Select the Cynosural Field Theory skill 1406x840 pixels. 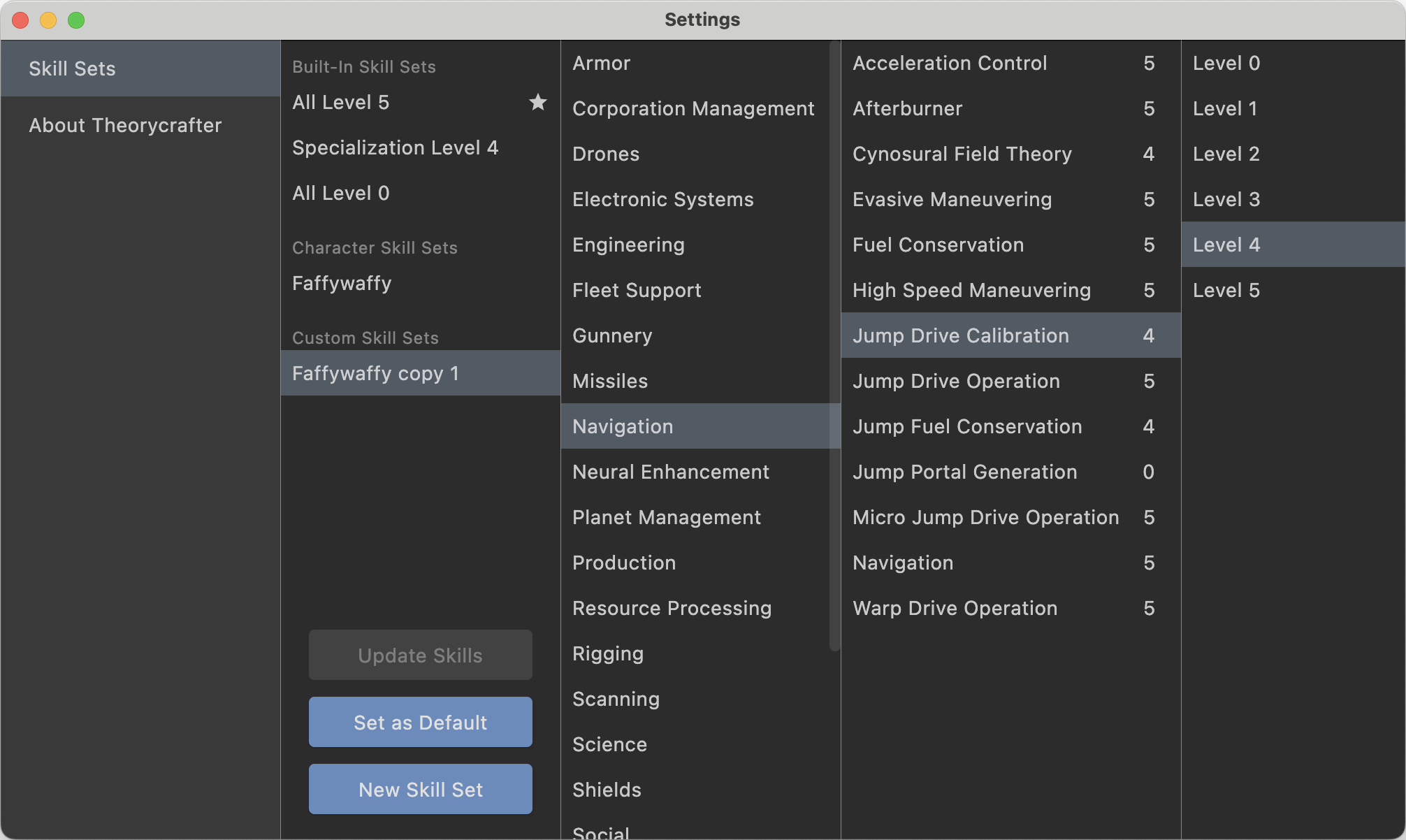pyautogui.click(x=962, y=154)
